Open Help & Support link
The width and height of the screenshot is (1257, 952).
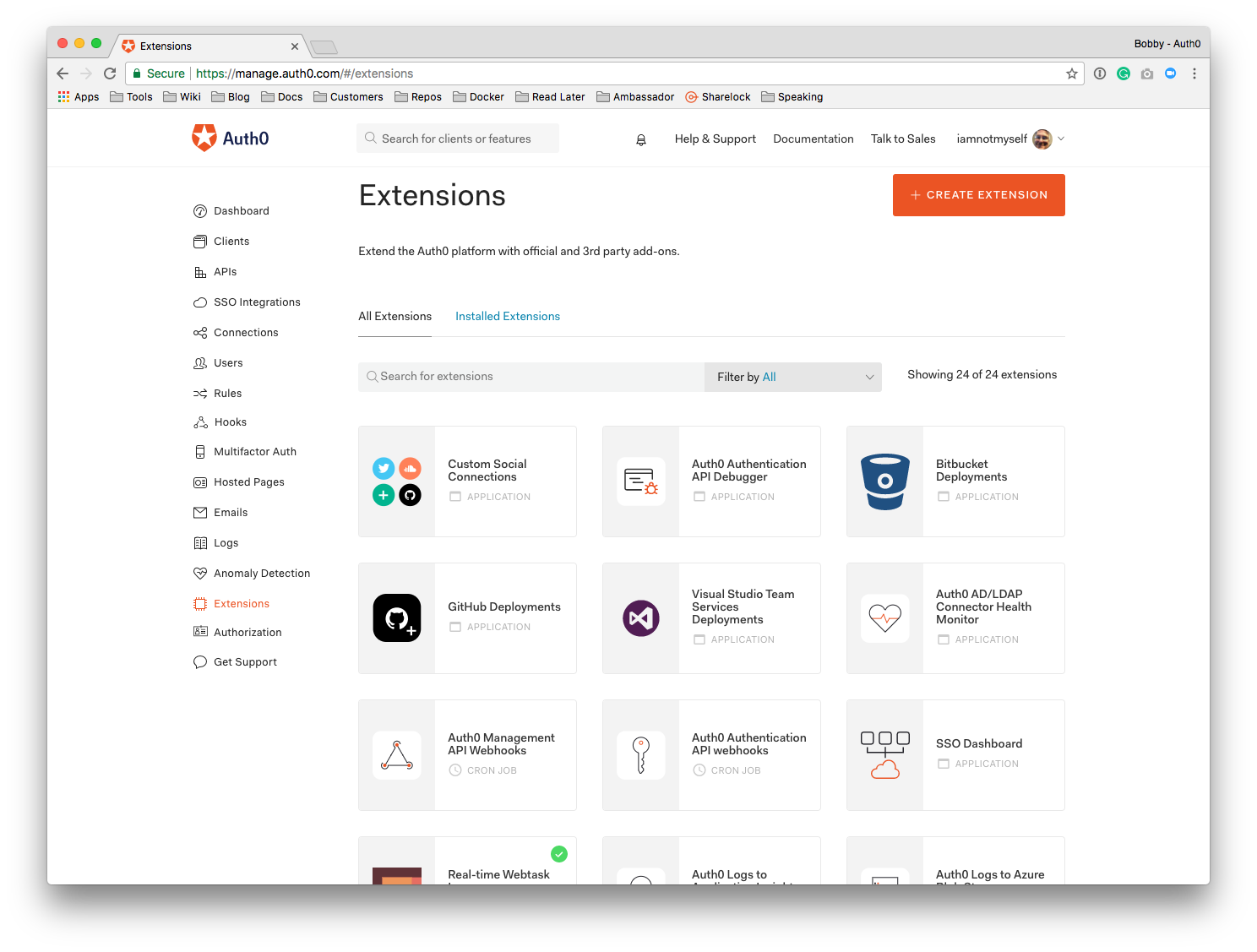pos(716,139)
